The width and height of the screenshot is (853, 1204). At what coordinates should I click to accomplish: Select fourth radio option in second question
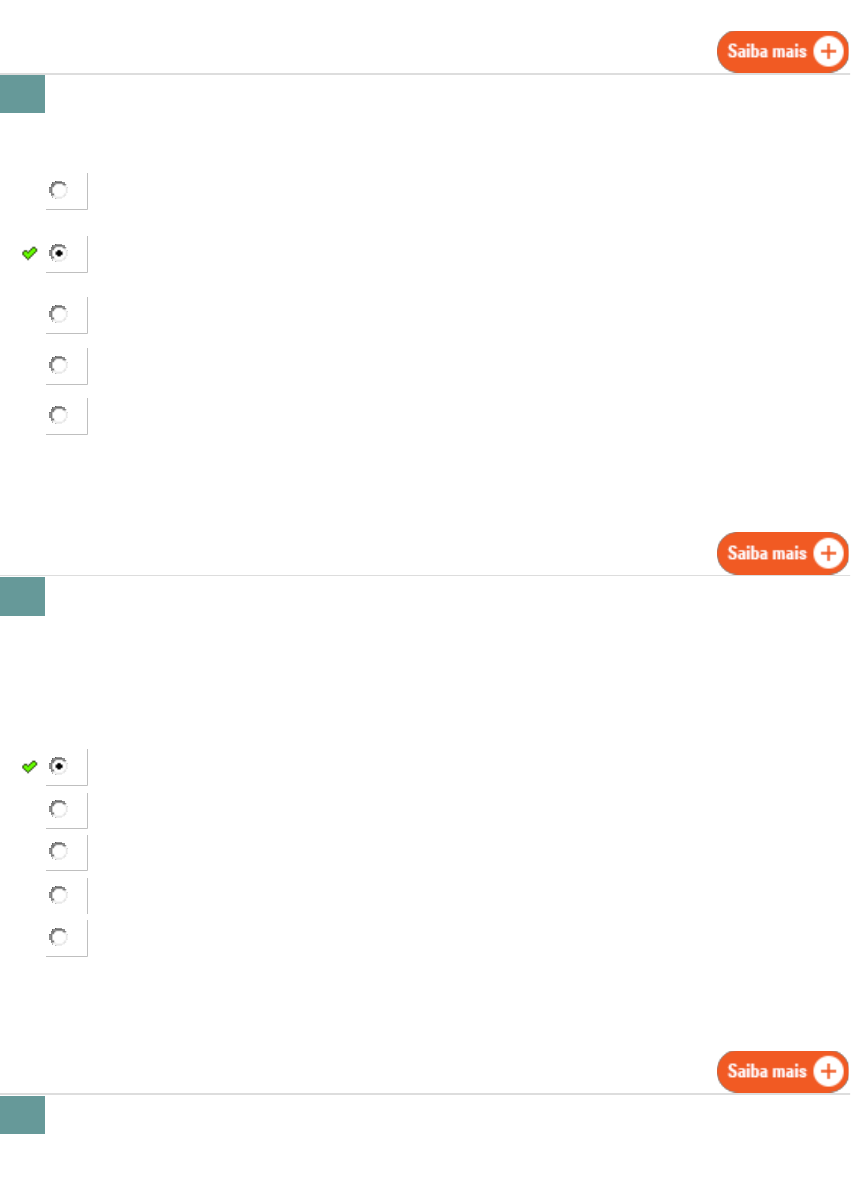[59, 894]
